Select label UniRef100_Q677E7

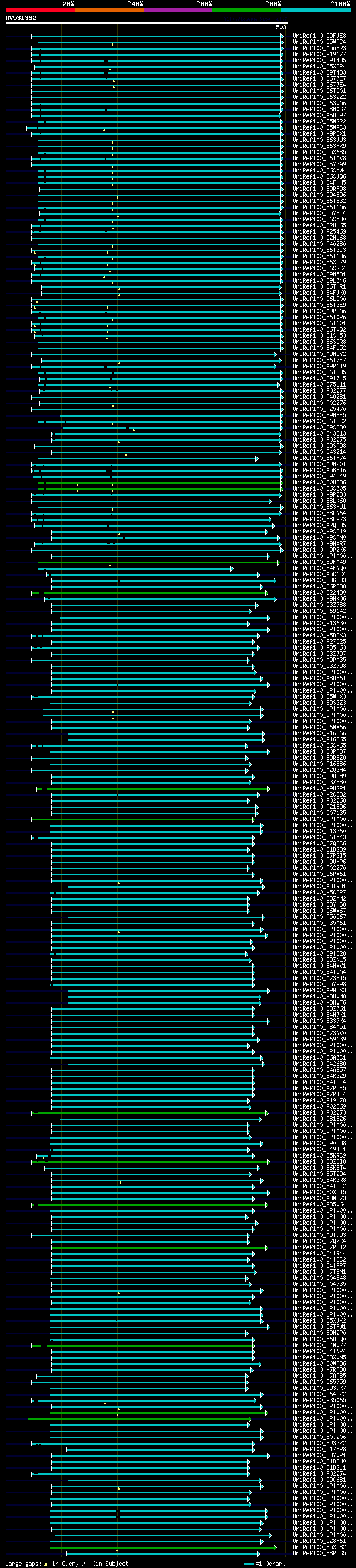point(319,78)
